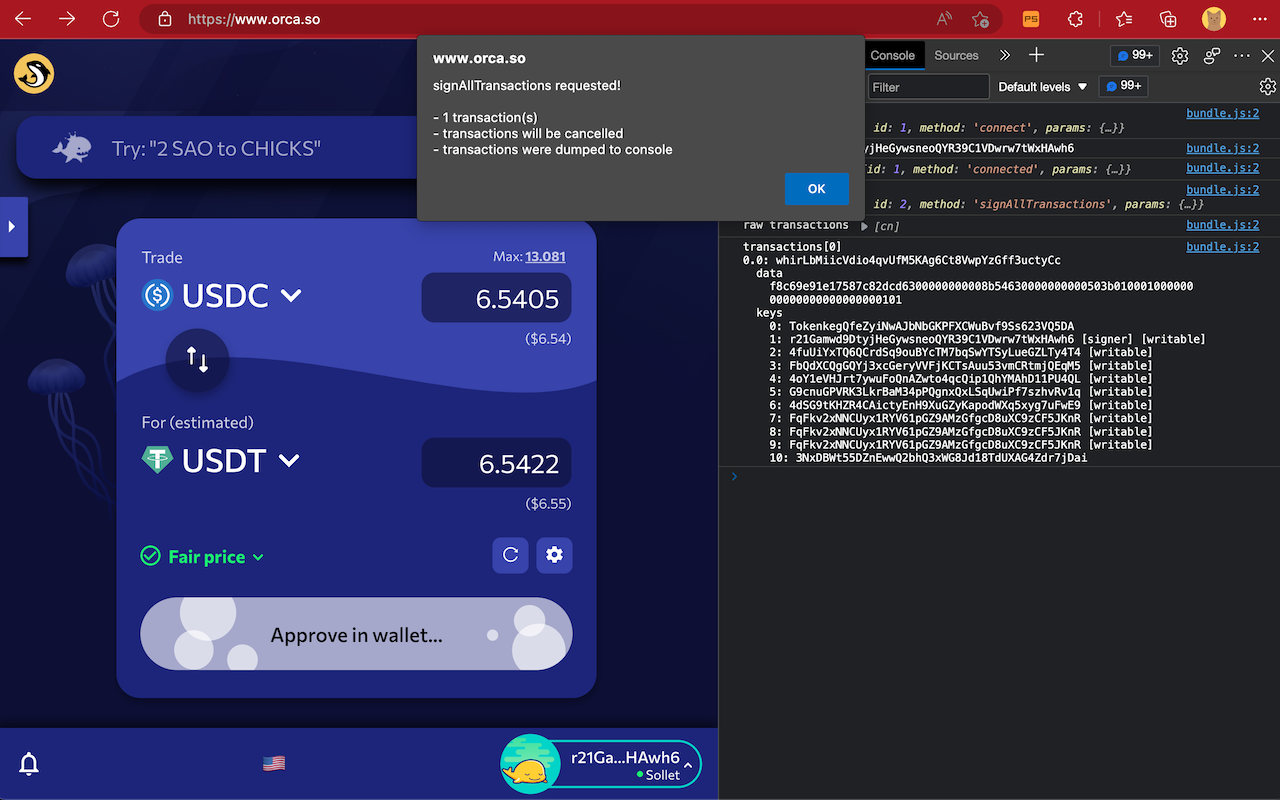Click the quote refresh icon
1280x800 pixels.
(510, 555)
